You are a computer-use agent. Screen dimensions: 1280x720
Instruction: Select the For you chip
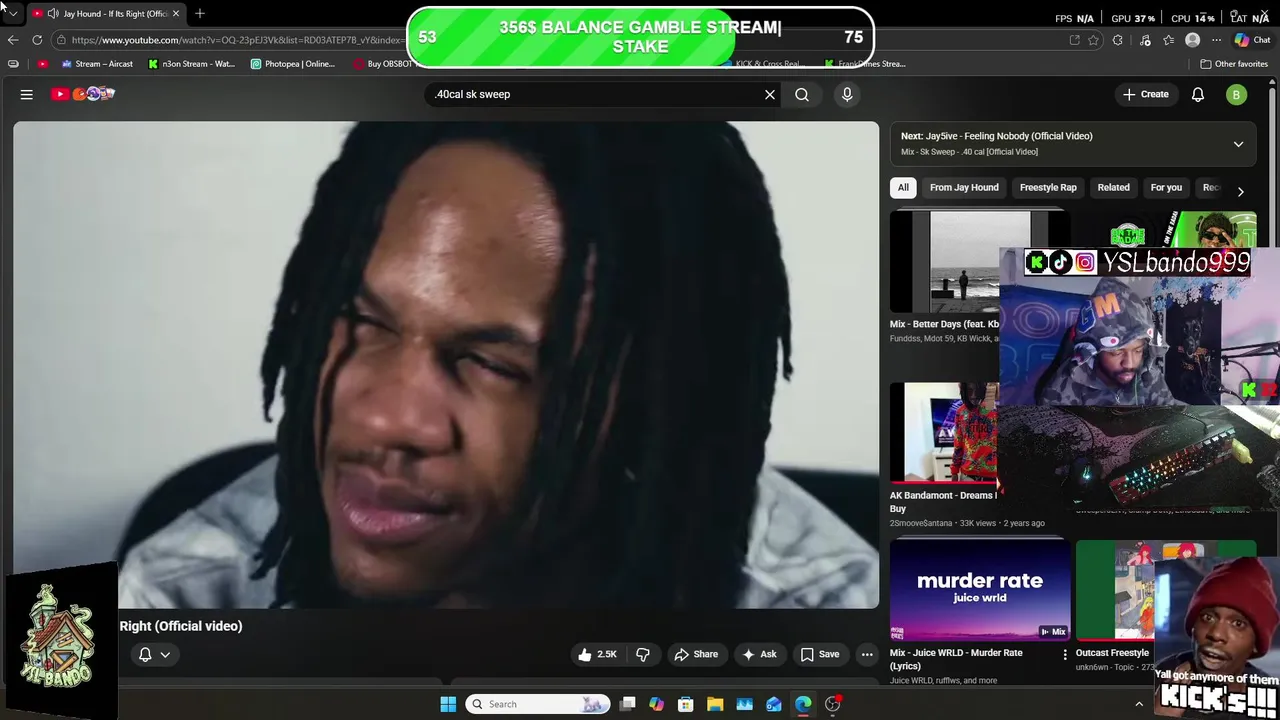coord(1166,187)
